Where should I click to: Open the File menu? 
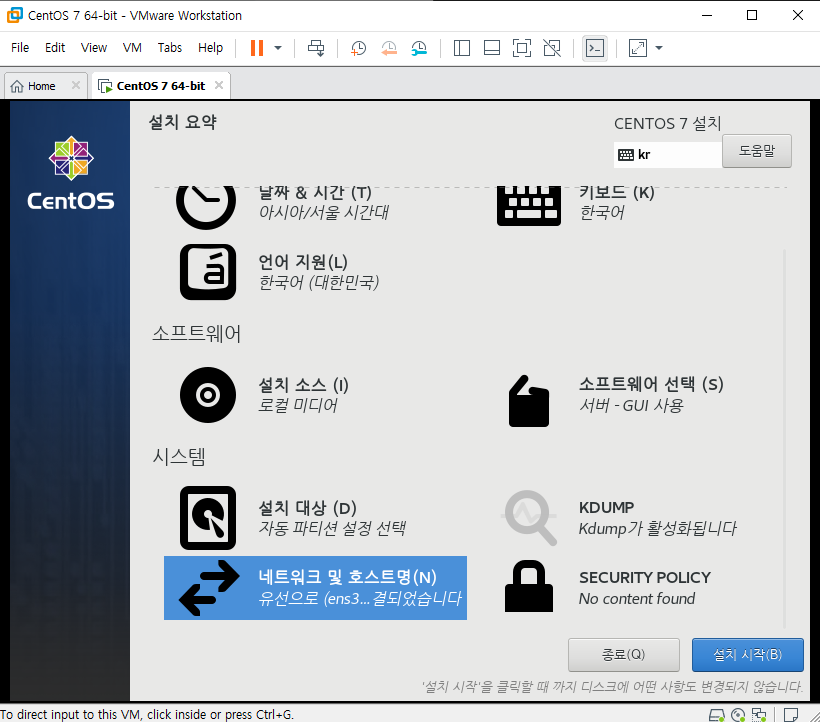tap(20, 48)
